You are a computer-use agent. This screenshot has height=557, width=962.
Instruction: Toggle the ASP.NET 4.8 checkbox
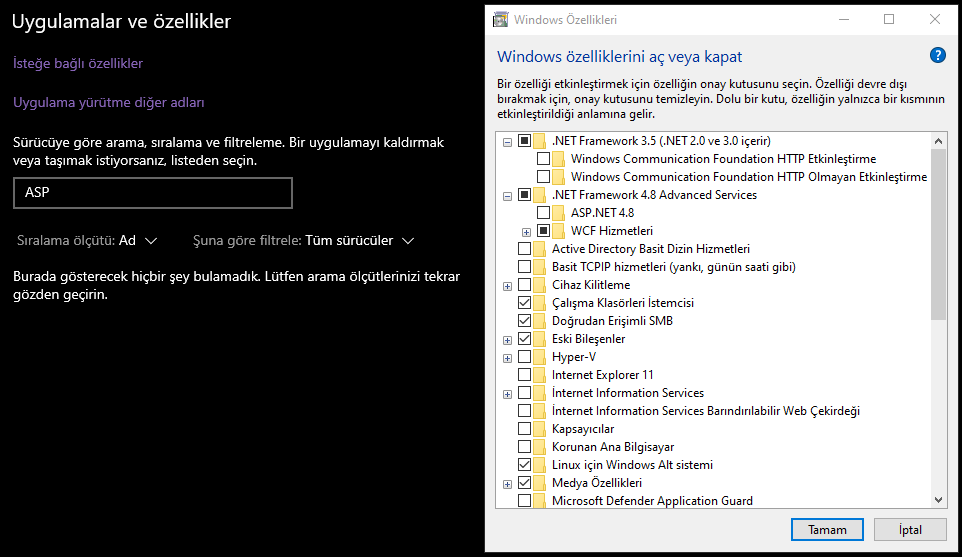543,213
